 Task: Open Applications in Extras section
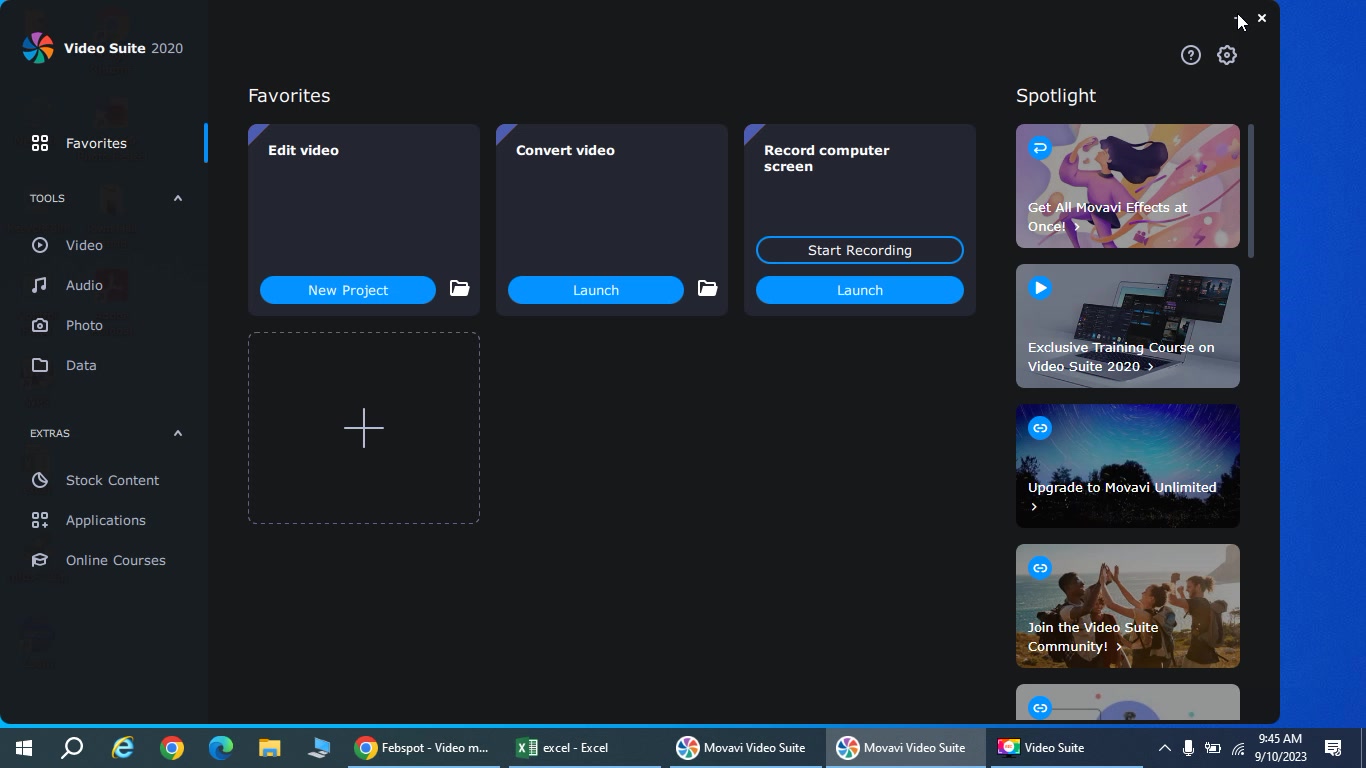[104, 520]
